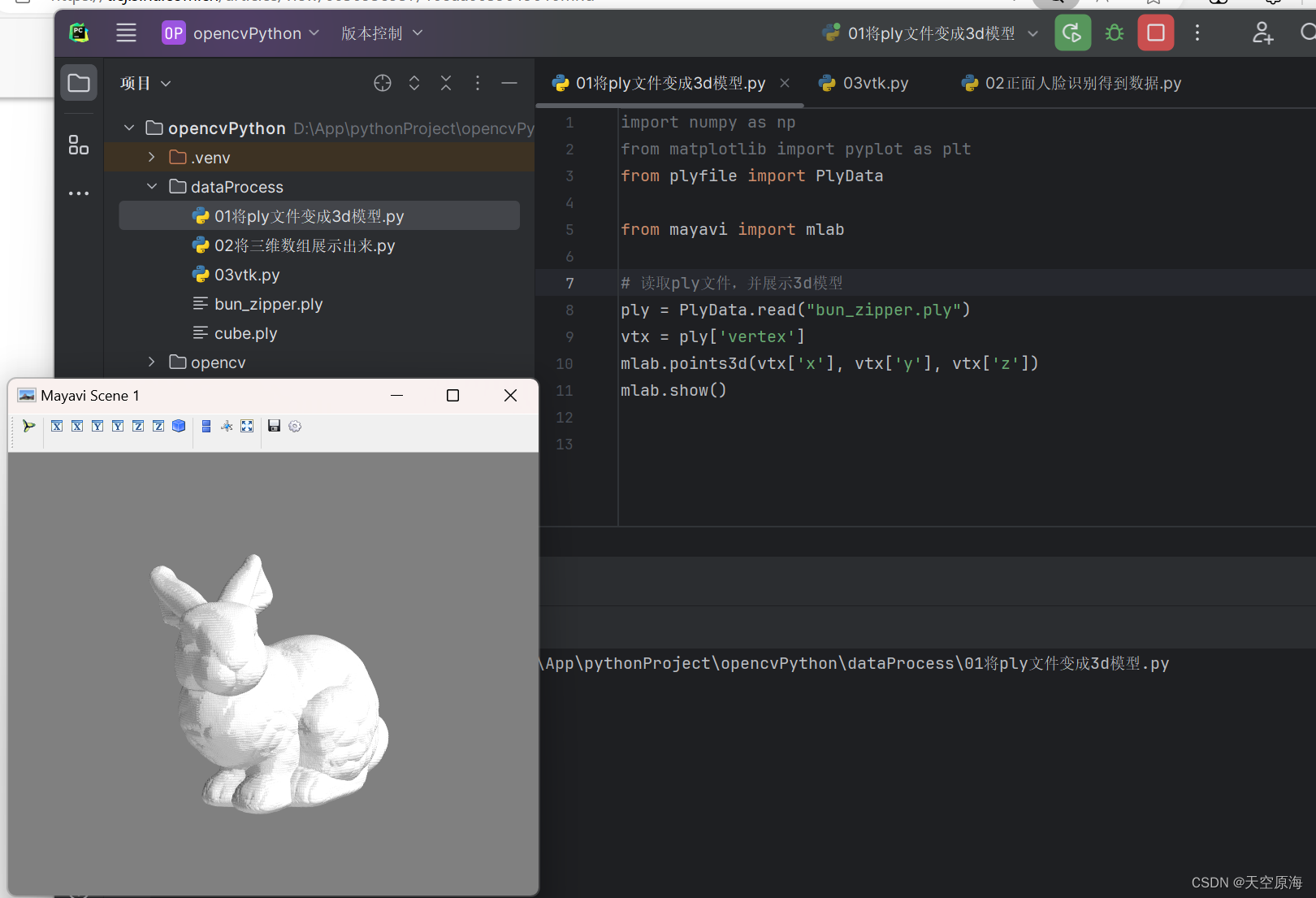The width and height of the screenshot is (1316, 898).
Task: Switch to 02正面人脸识别得到数据.py tab
Action: pos(1071,83)
